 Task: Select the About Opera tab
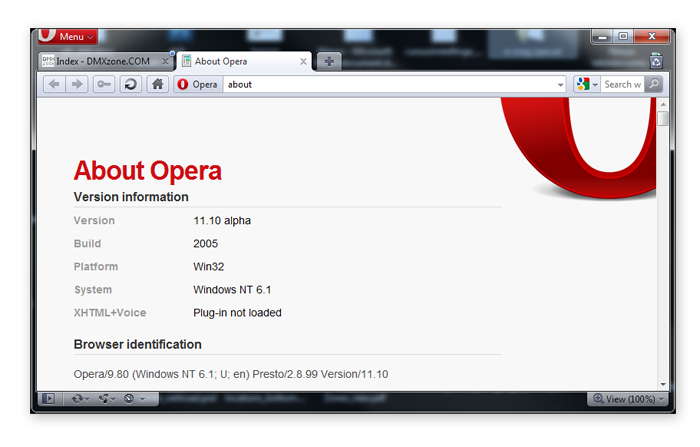point(244,61)
